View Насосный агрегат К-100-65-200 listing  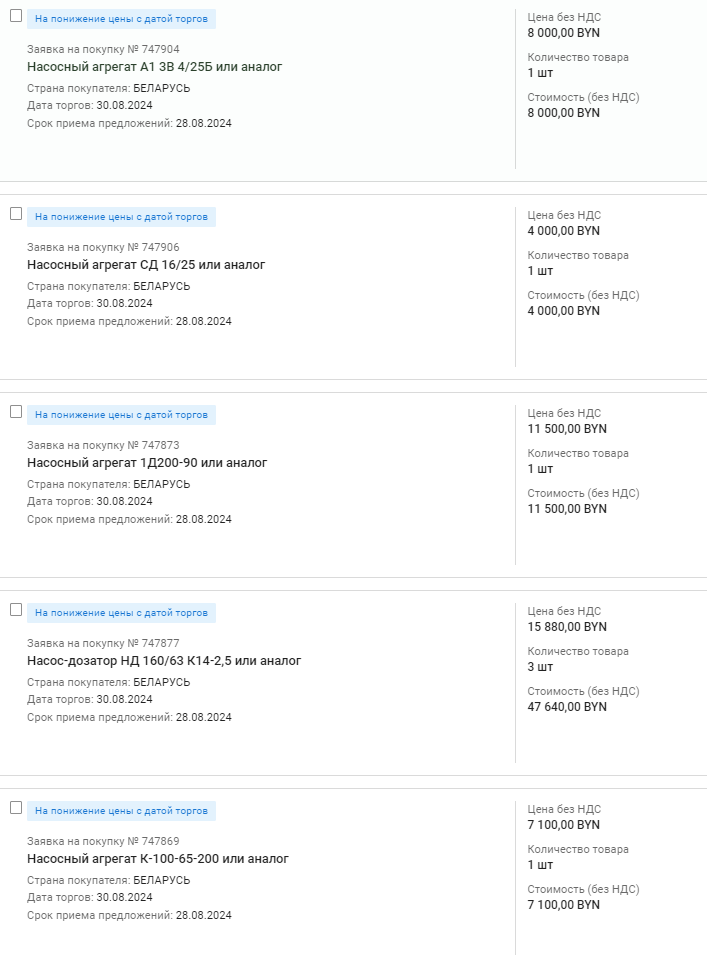(158, 859)
